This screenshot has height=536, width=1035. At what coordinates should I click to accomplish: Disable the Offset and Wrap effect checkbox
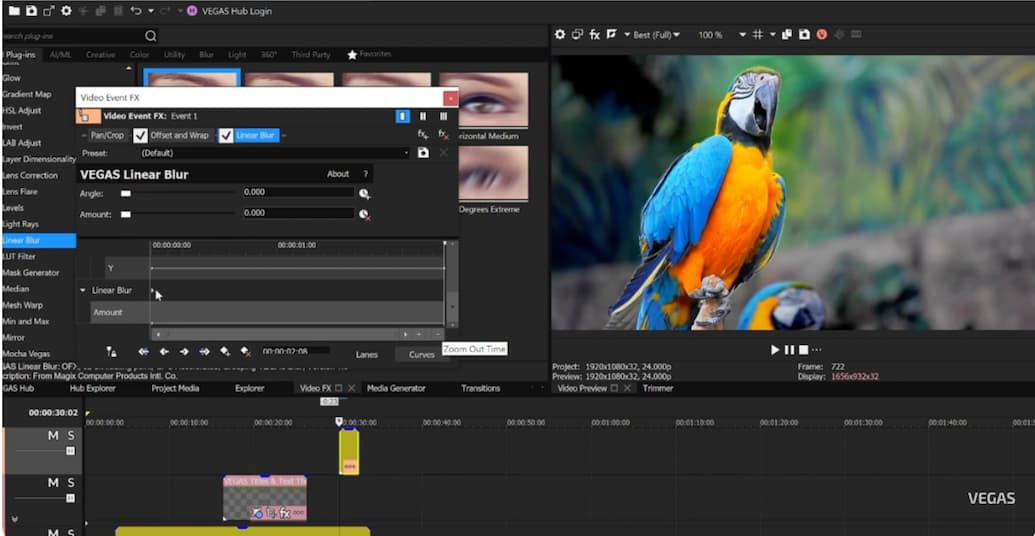tap(141, 135)
